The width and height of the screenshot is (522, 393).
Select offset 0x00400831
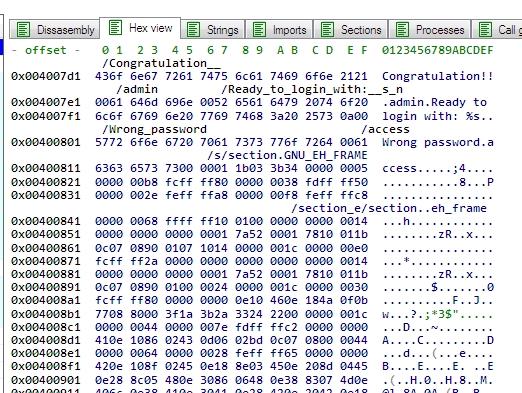click(46, 195)
